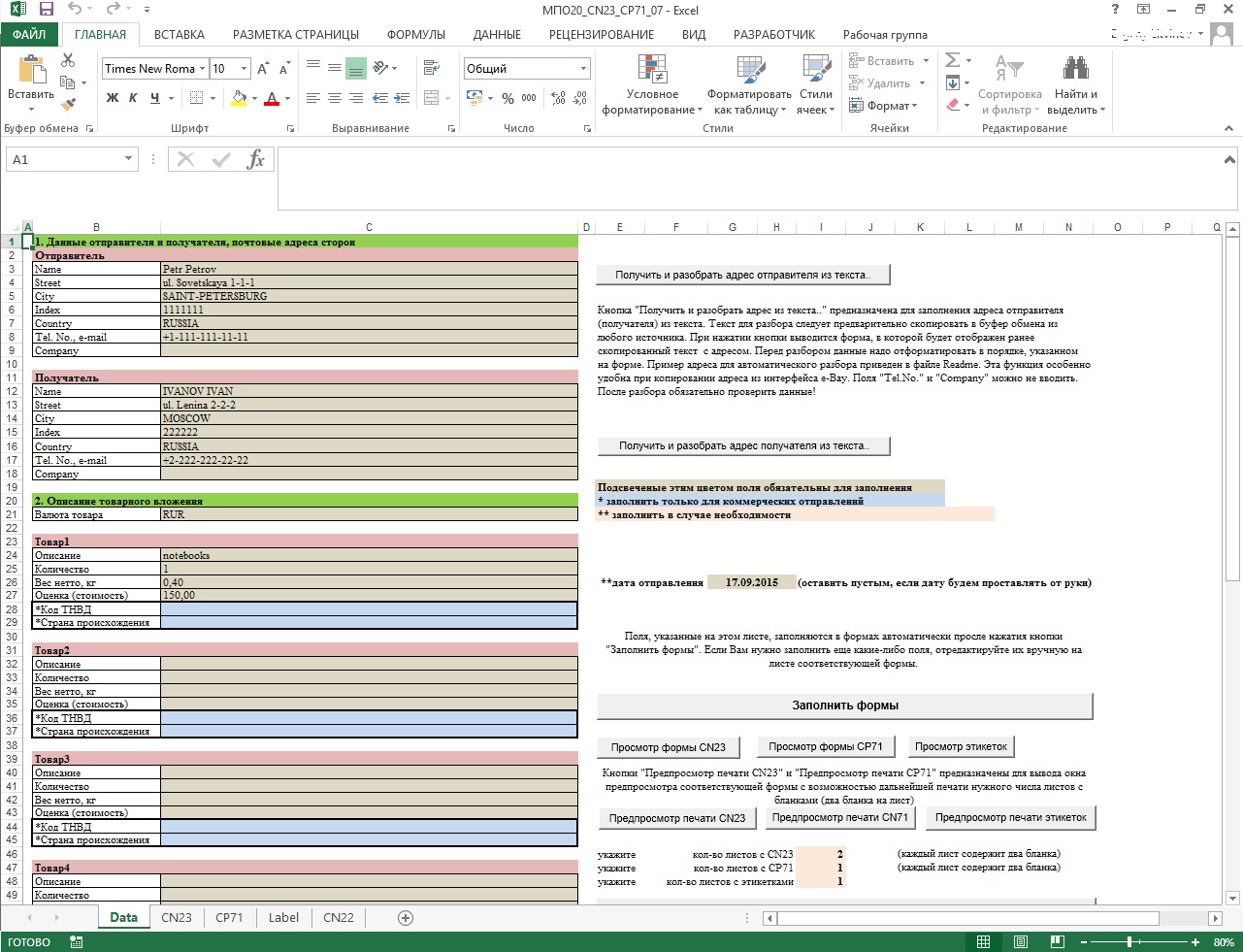
Task: Expand the Times New Roman font dropdown
Action: pyautogui.click(x=202, y=69)
